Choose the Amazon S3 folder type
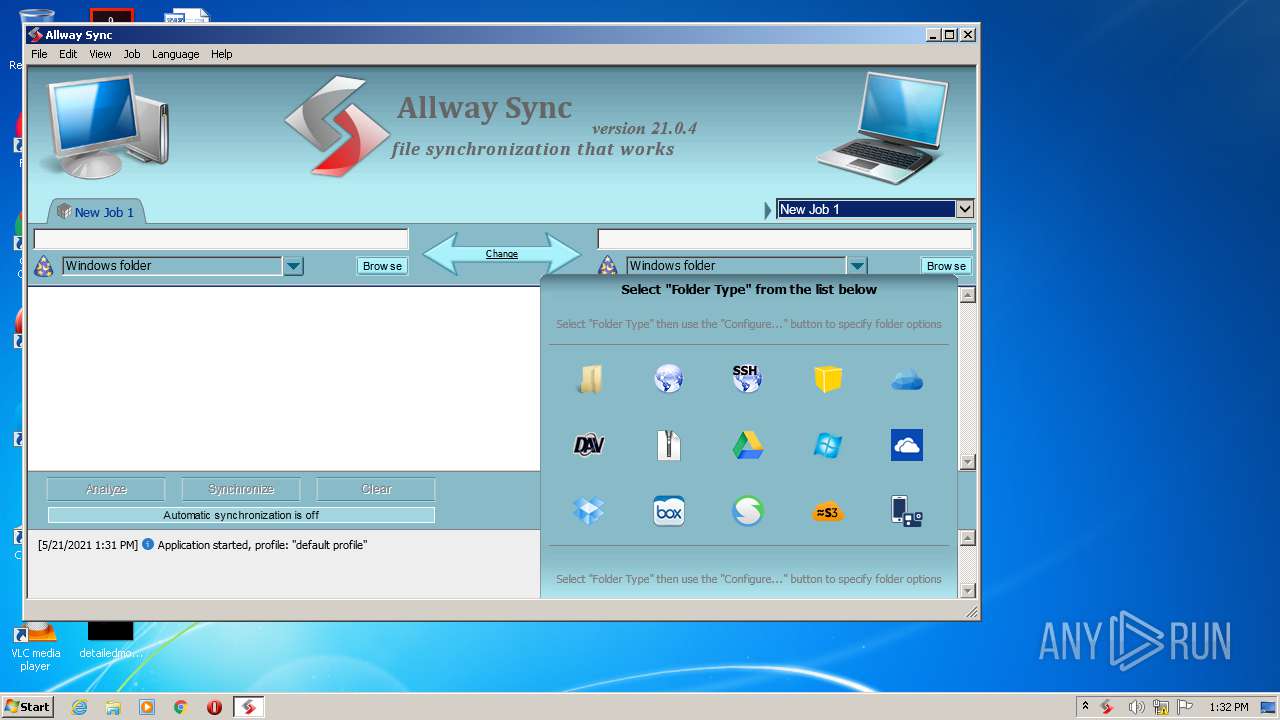The image size is (1280, 720). [x=827, y=512]
